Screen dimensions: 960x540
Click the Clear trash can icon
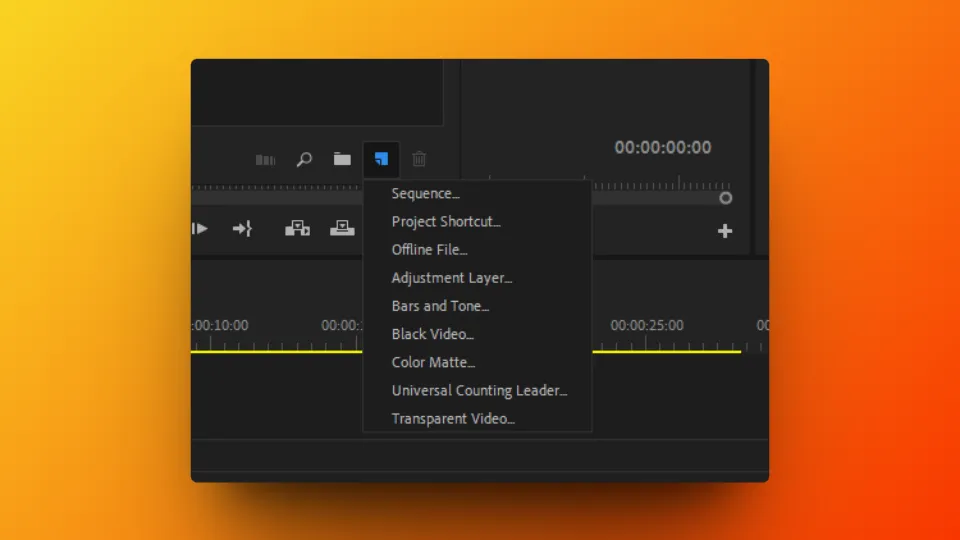(x=419, y=159)
